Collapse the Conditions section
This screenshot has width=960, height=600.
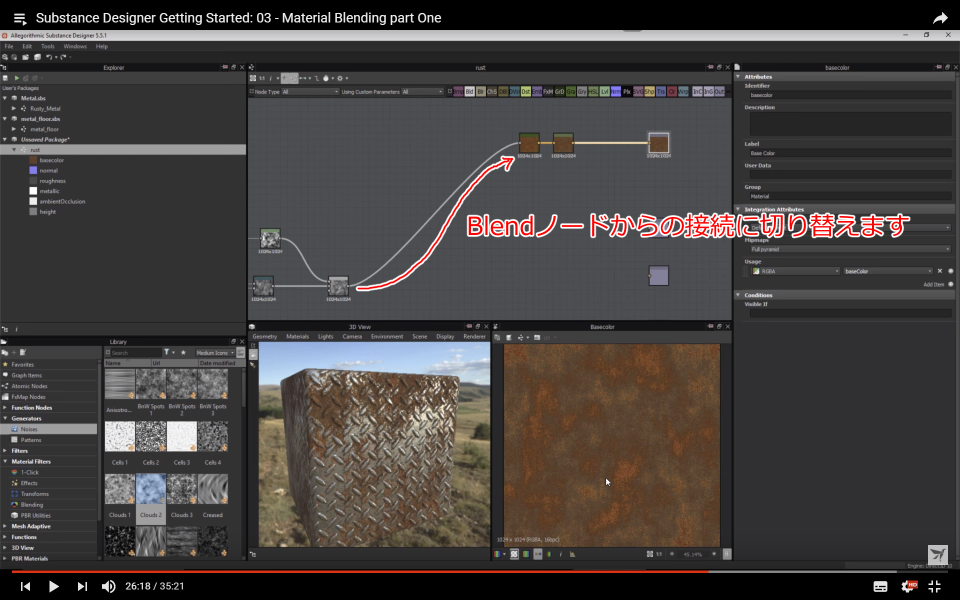coord(738,295)
